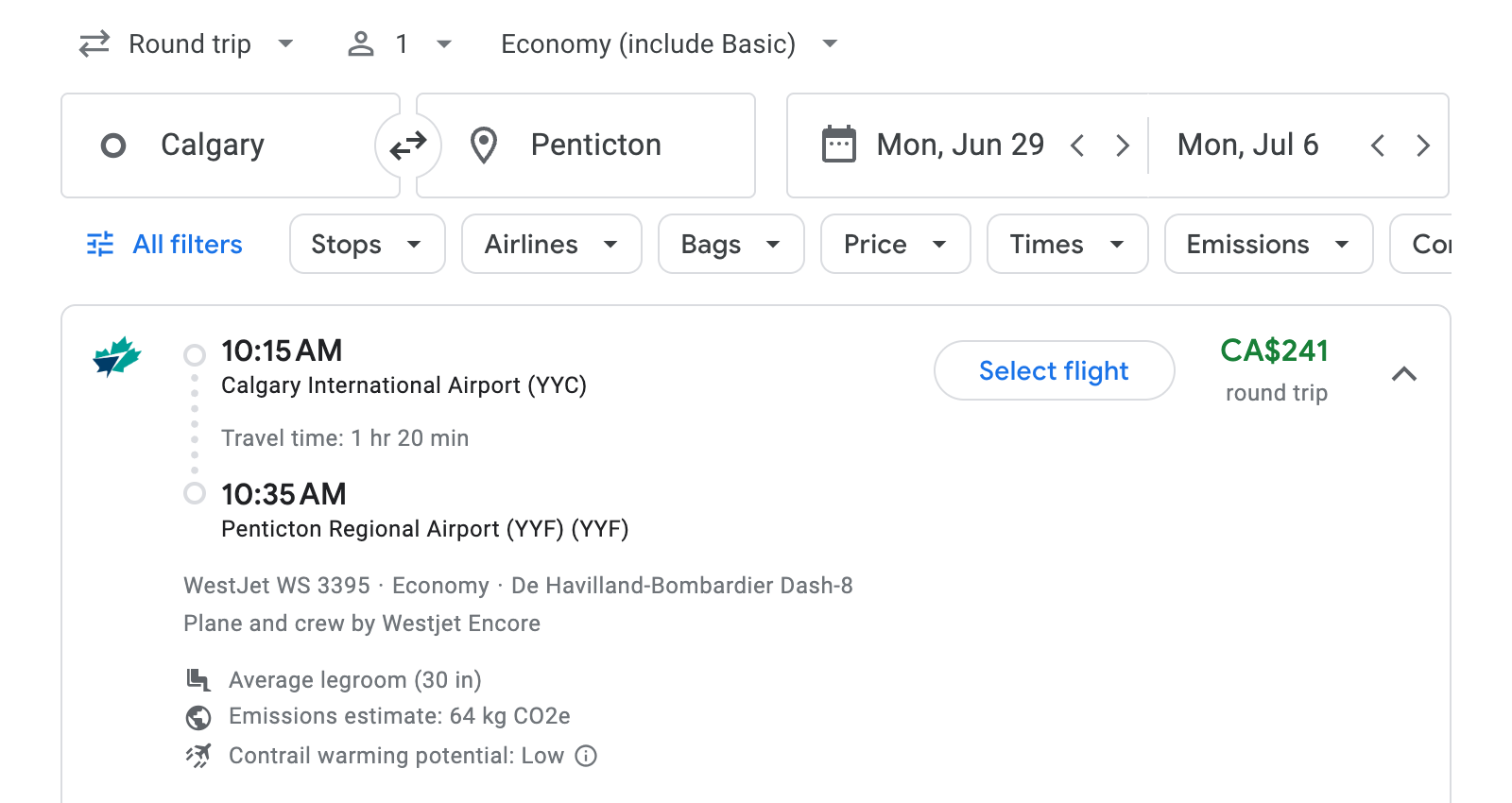
Task: Collapse the expanded WestJet flight details
Action: 1405,374
